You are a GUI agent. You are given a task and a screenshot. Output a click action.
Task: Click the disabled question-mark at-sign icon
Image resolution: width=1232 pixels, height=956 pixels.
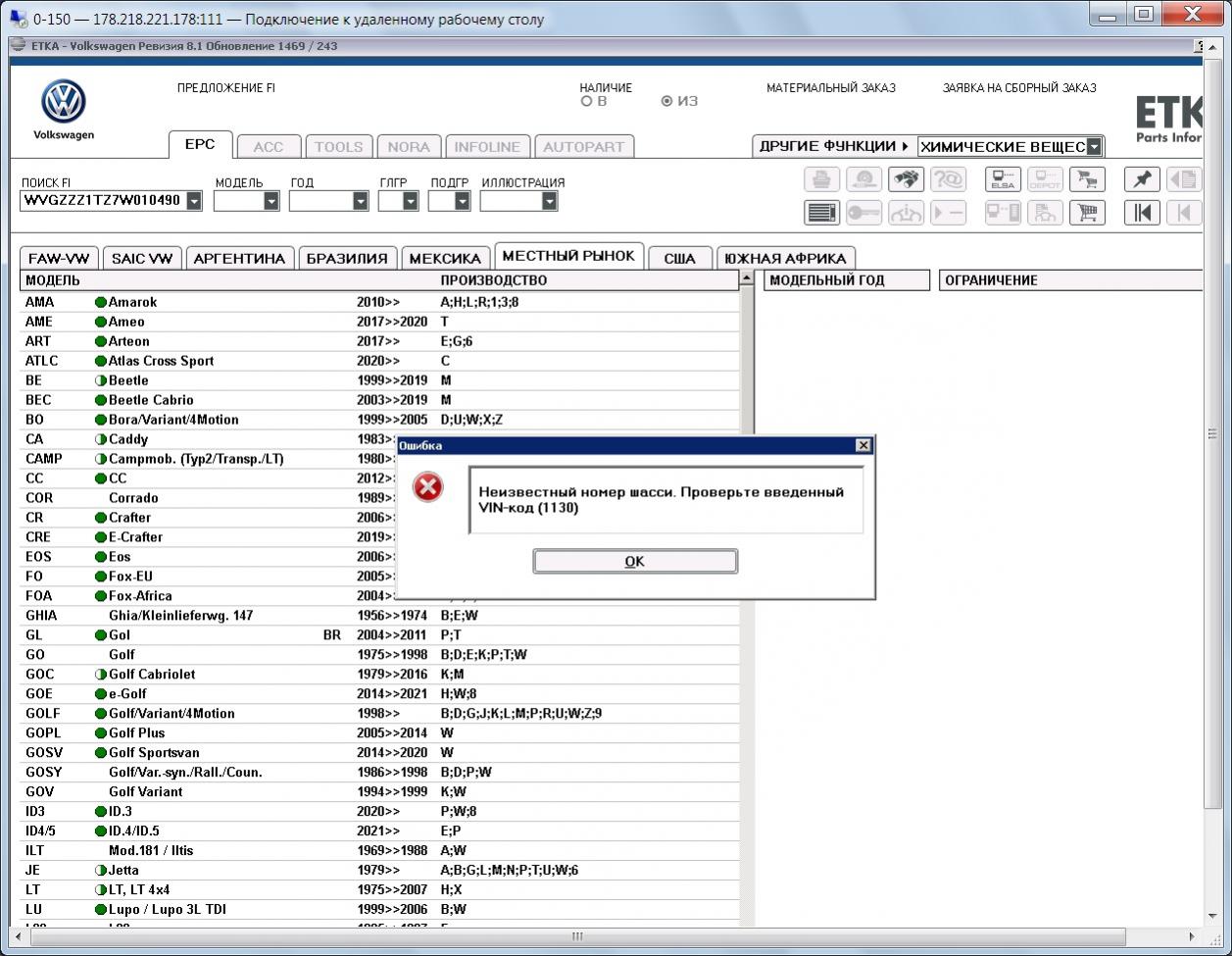click(948, 179)
